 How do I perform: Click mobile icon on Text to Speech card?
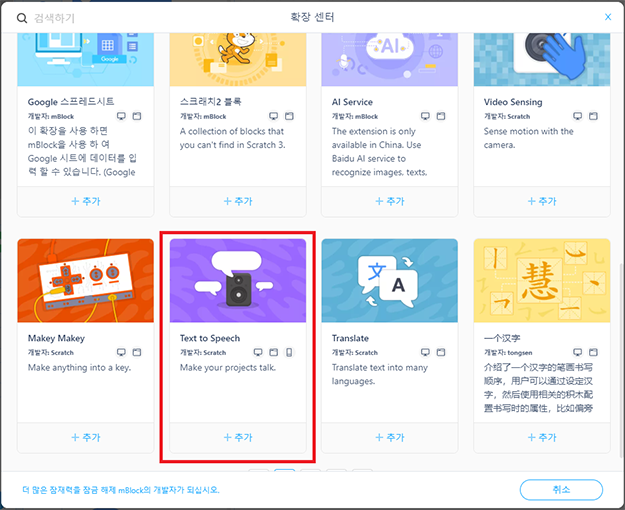289,352
